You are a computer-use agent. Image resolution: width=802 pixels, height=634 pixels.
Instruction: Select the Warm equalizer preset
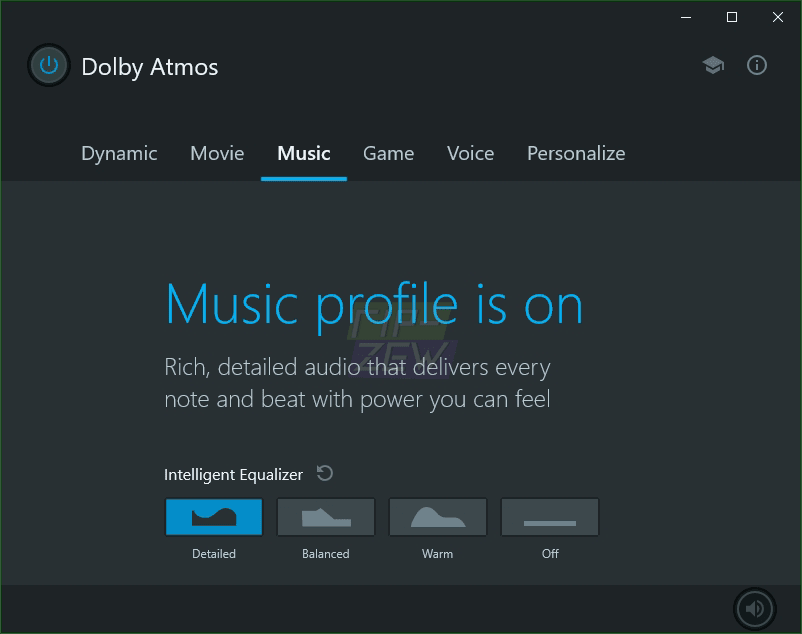tap(438, 517)
